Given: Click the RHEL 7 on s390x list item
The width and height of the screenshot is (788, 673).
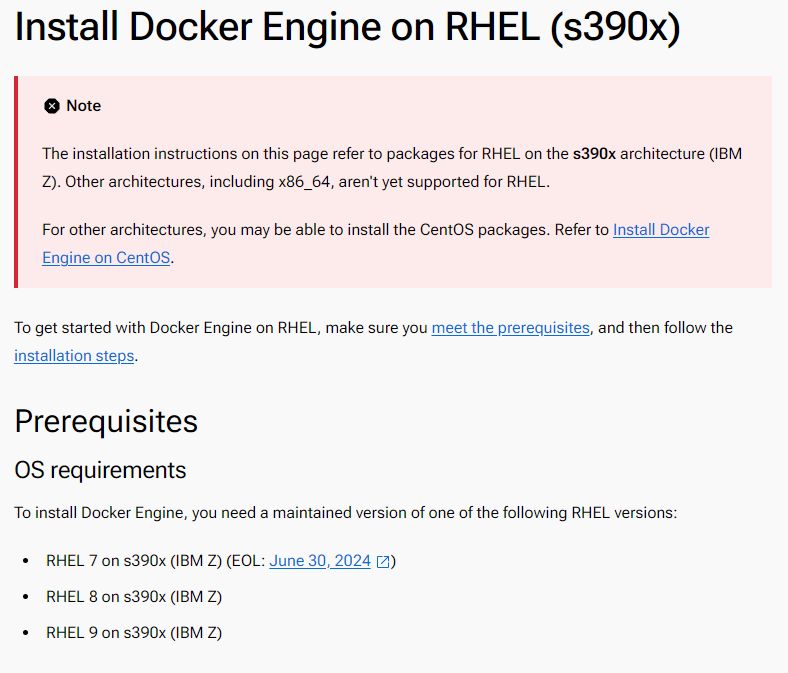Looking at the screenshot, I should pos(221,561).
